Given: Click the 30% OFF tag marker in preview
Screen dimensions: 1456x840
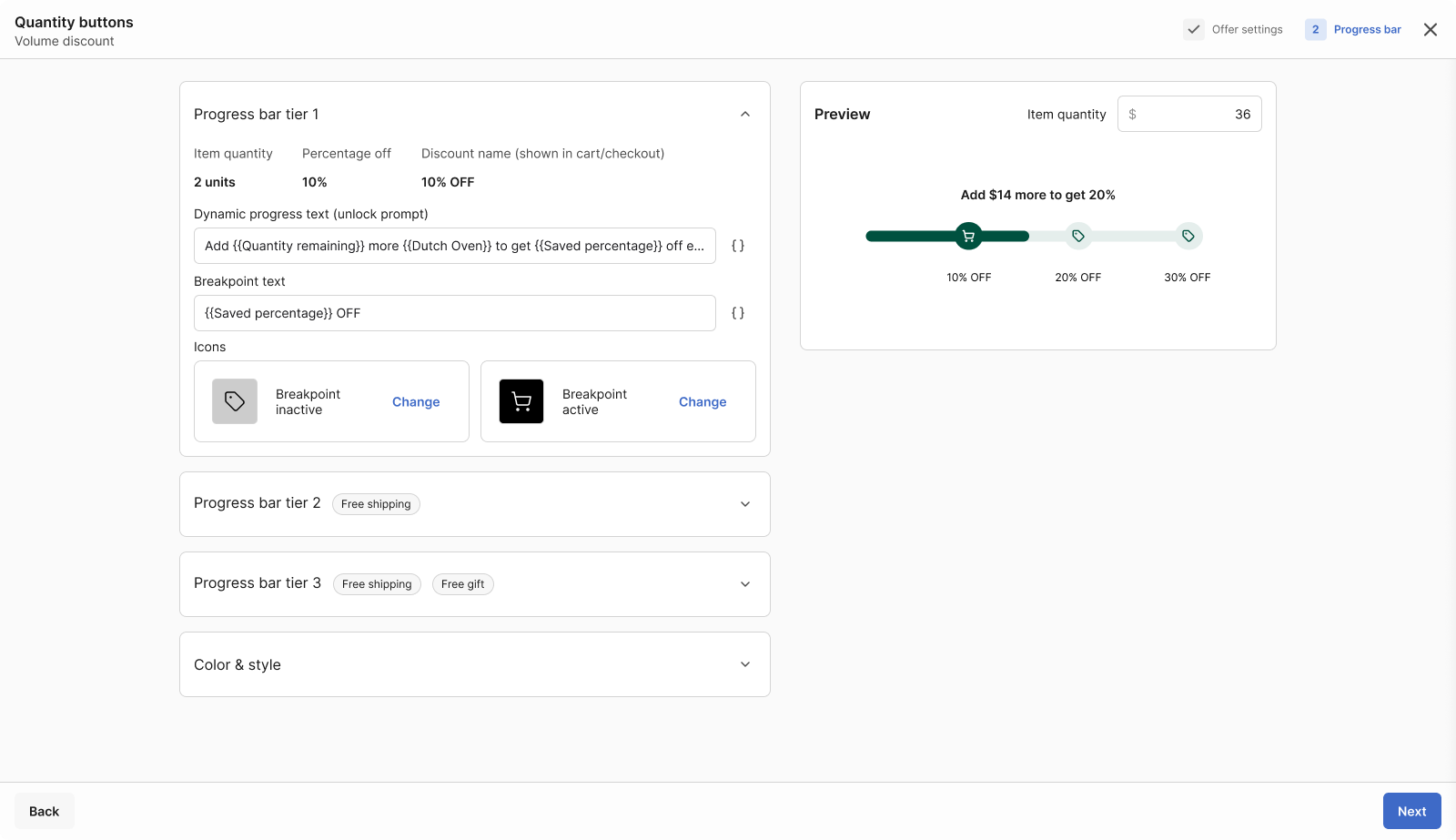Looking at the screenshot, I should click(1188, 236).
